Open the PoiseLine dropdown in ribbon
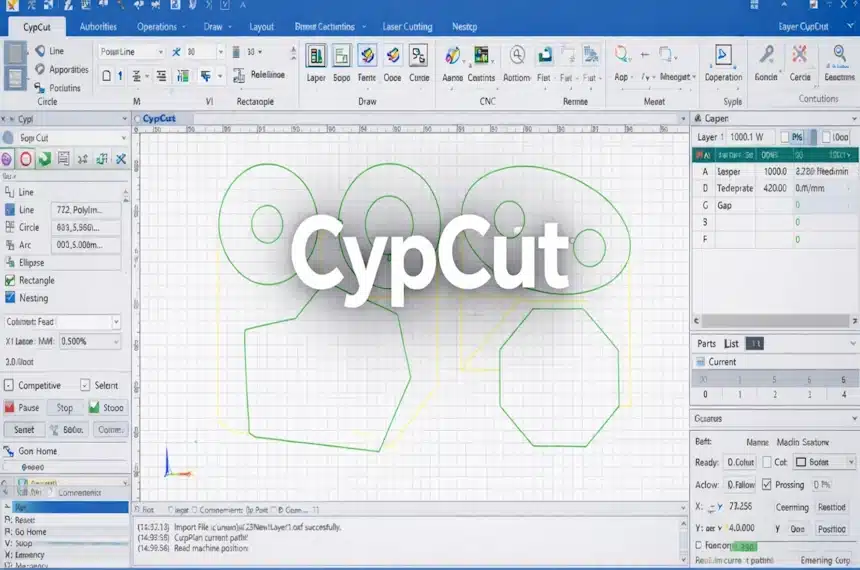Screen dimensions: 860x570 point(160,52)
